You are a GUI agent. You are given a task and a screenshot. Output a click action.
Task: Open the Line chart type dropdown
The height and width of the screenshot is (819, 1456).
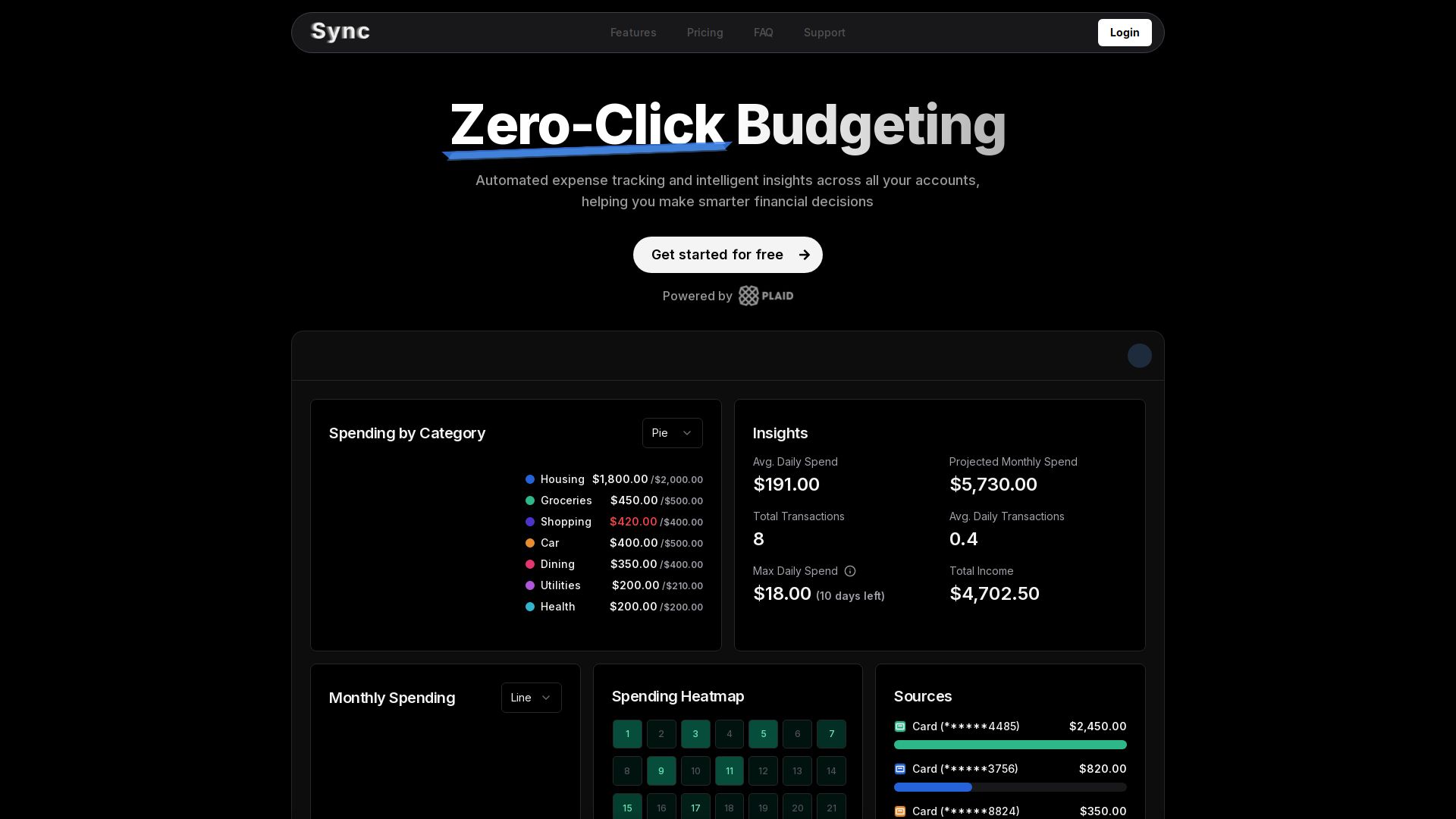[x=531, y=698]
